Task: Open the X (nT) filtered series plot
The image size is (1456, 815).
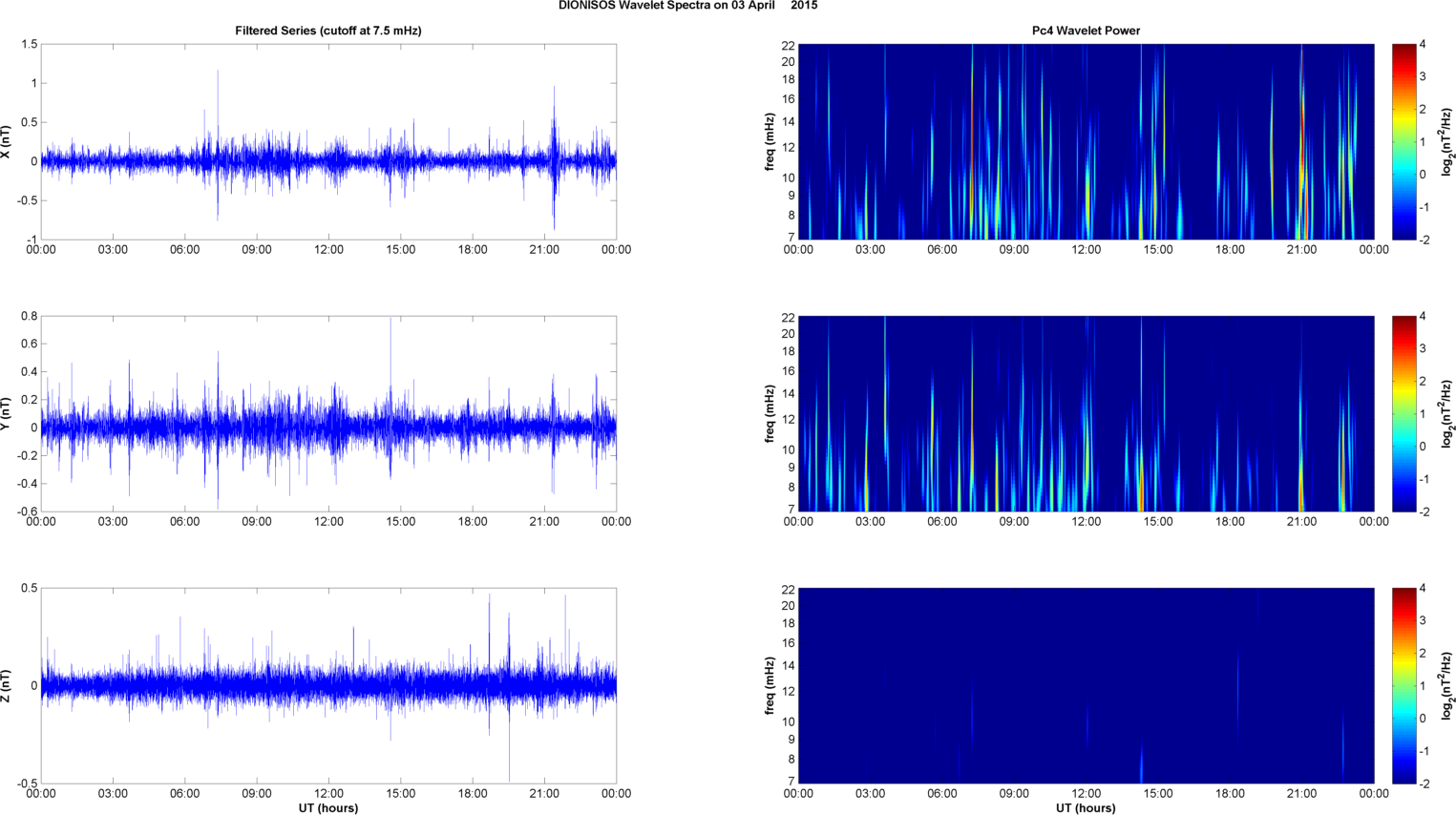Action: point(328,141)
